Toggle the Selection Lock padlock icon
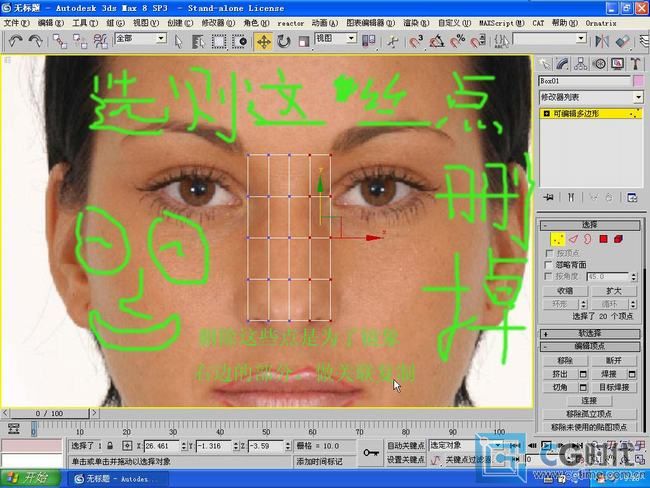Image resolution: width=650 pixels, height=488 pixels. pyautogui.click(x=110, y=446)
